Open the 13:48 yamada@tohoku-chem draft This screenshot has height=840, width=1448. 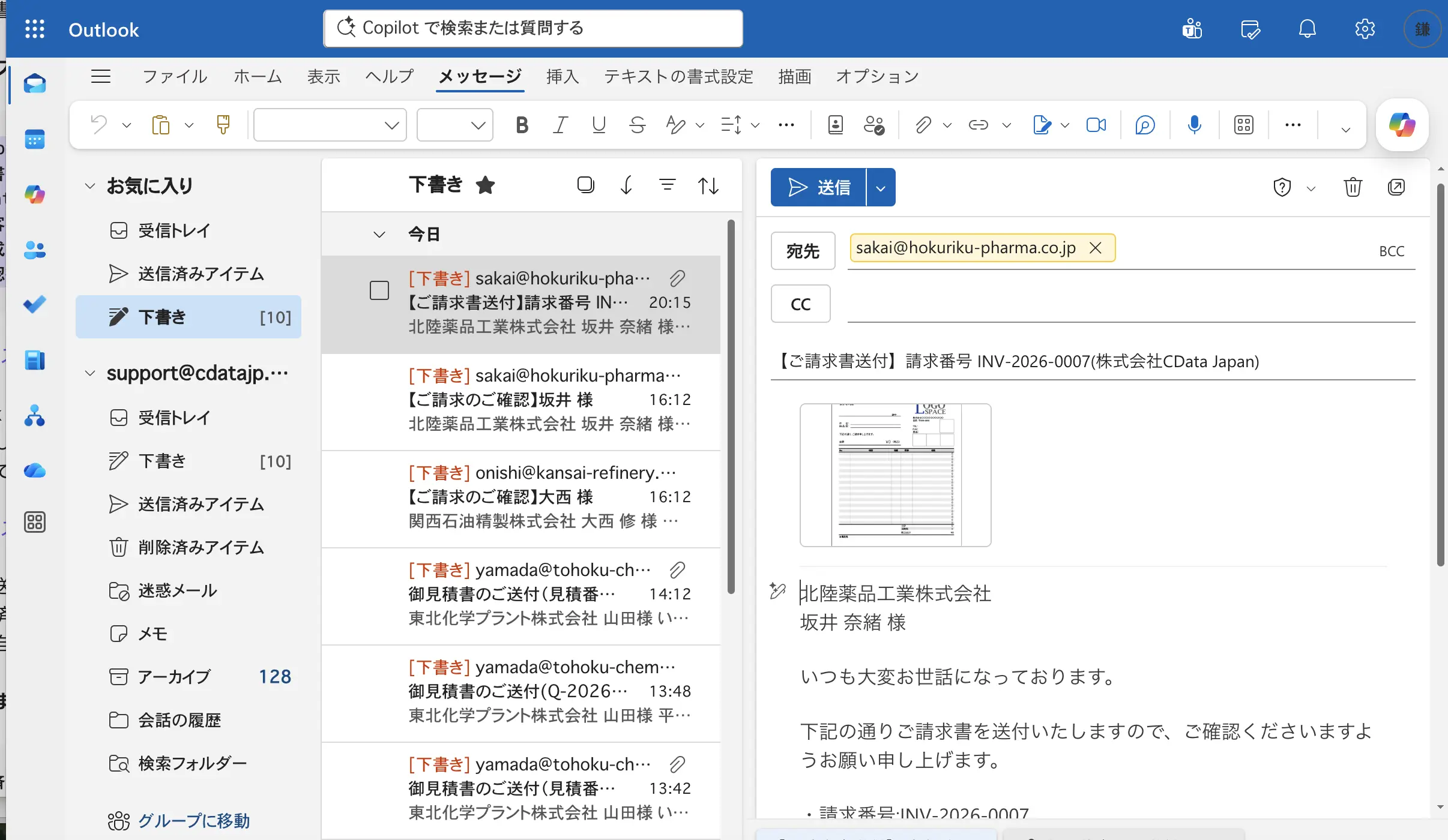[521, 692]
